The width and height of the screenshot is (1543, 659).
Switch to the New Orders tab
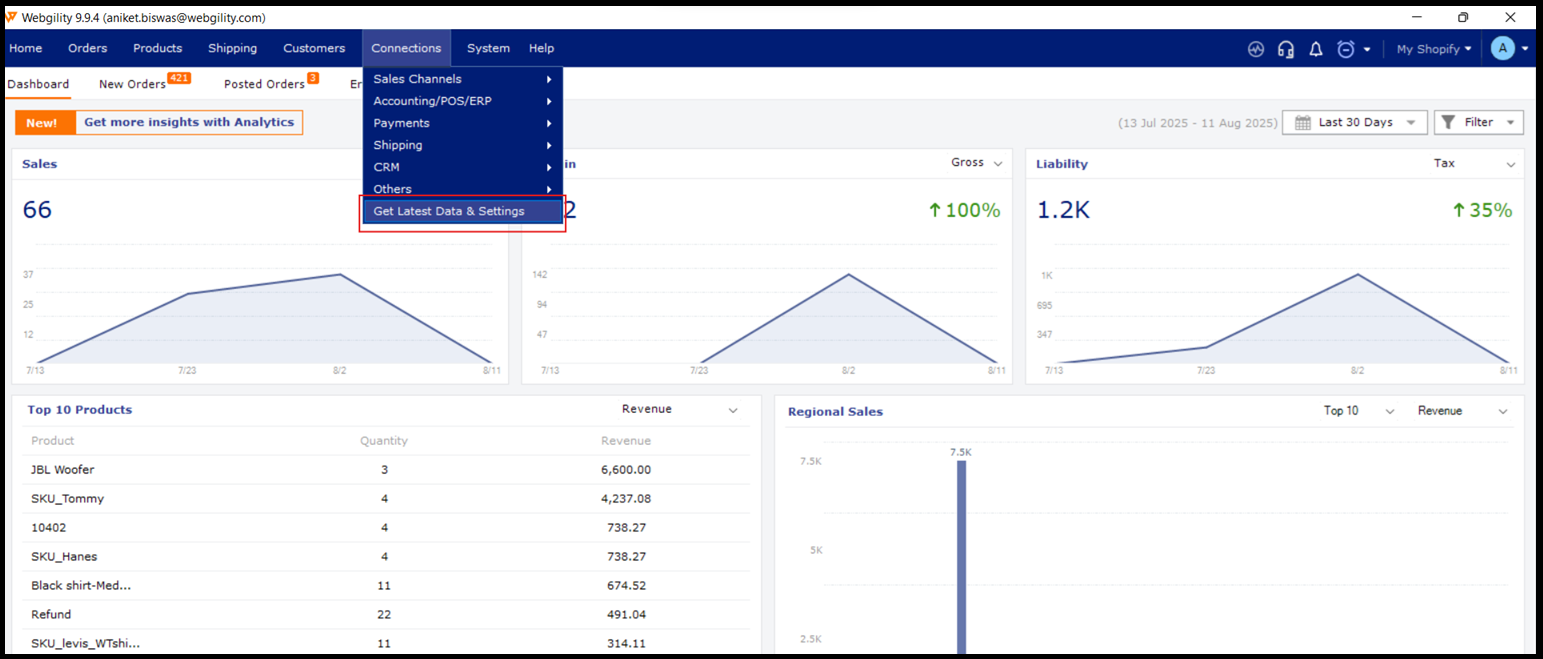tap(133, 84)
